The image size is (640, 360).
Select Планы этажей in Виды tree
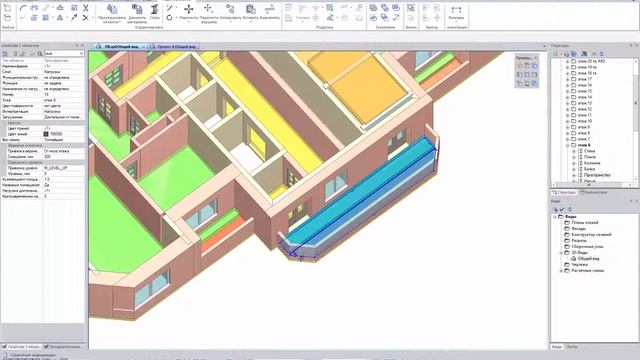tap(585, 223)
